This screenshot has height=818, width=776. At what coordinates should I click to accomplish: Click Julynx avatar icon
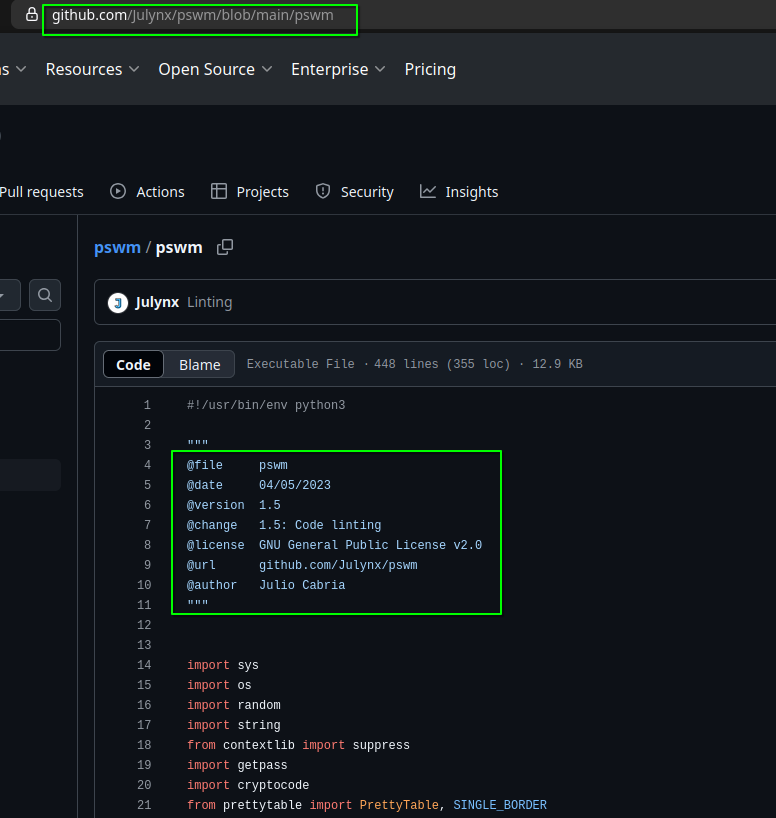(118, 303)
